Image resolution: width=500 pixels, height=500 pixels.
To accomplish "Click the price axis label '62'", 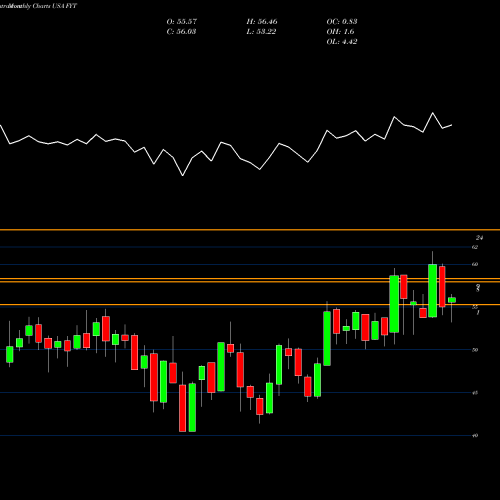I will (x=475, y=247).
